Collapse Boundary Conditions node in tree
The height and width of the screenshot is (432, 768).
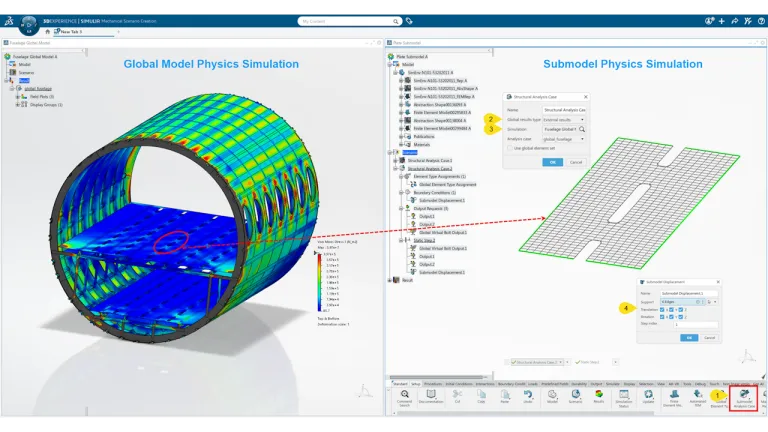(401, 192)
